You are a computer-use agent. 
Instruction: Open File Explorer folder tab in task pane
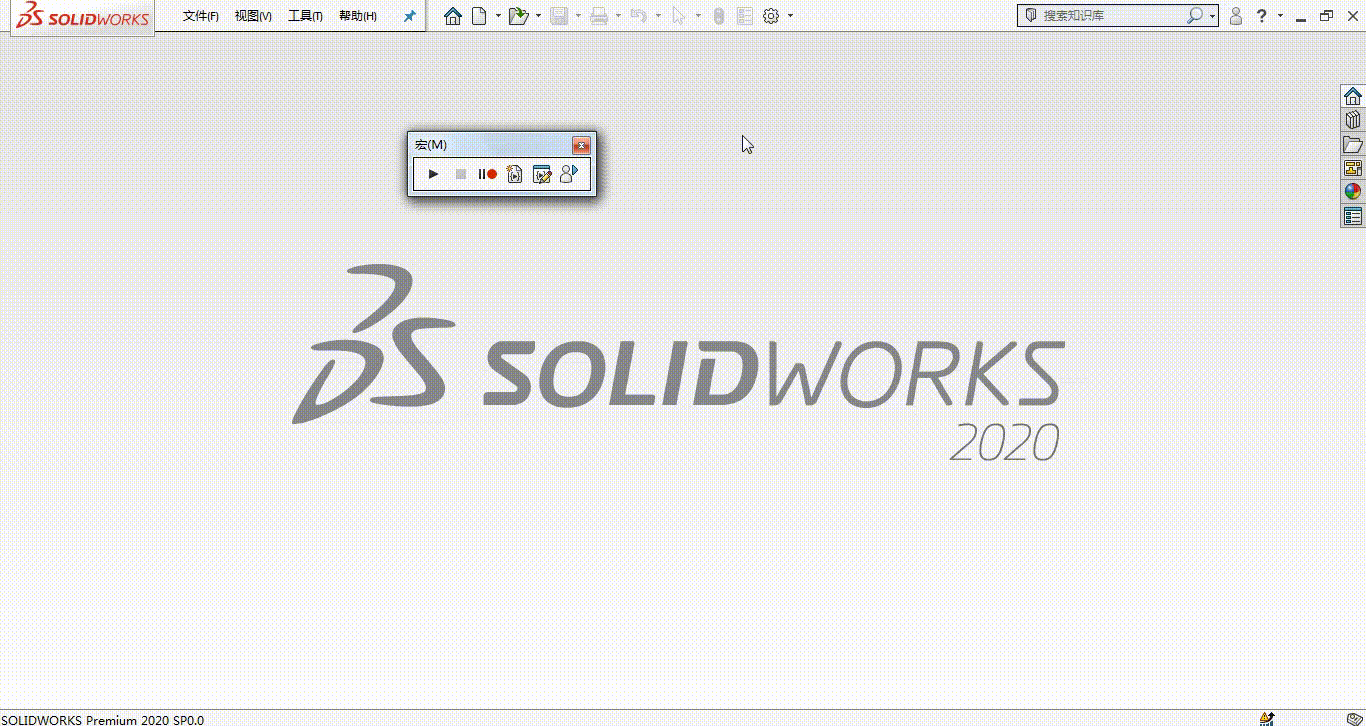(x=1353, y=144)
